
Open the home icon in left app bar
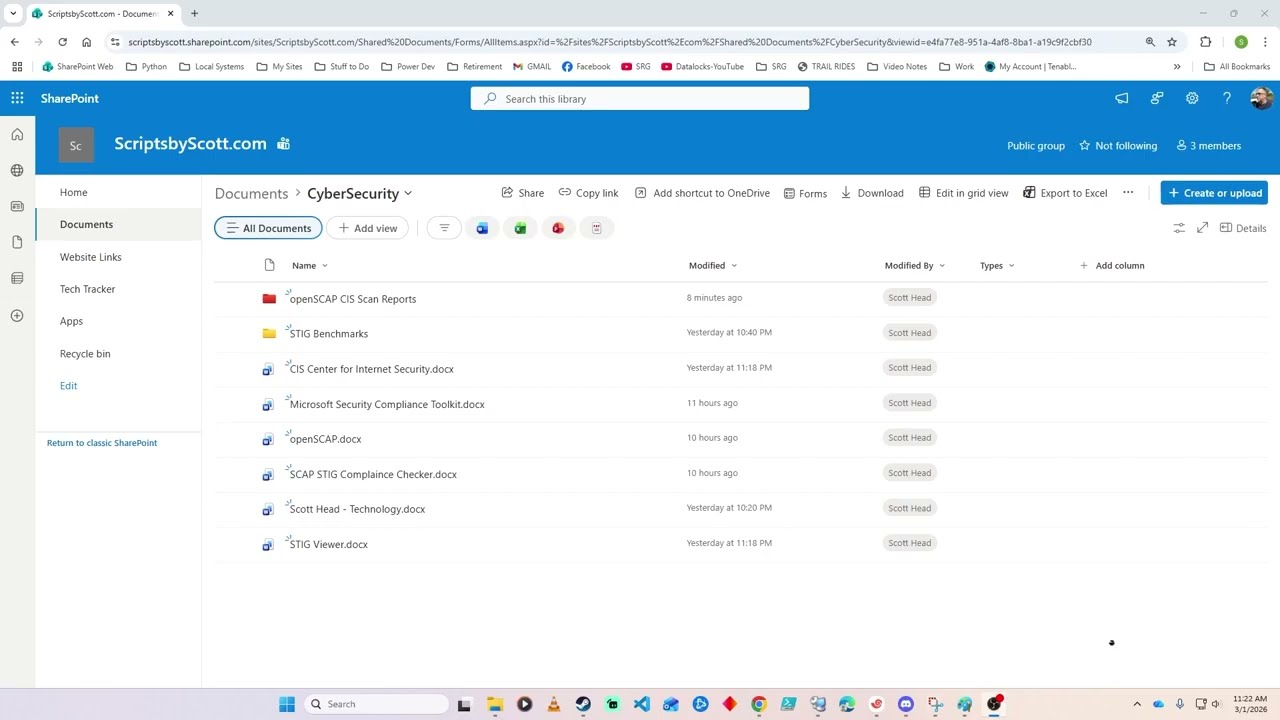[17, 134]
